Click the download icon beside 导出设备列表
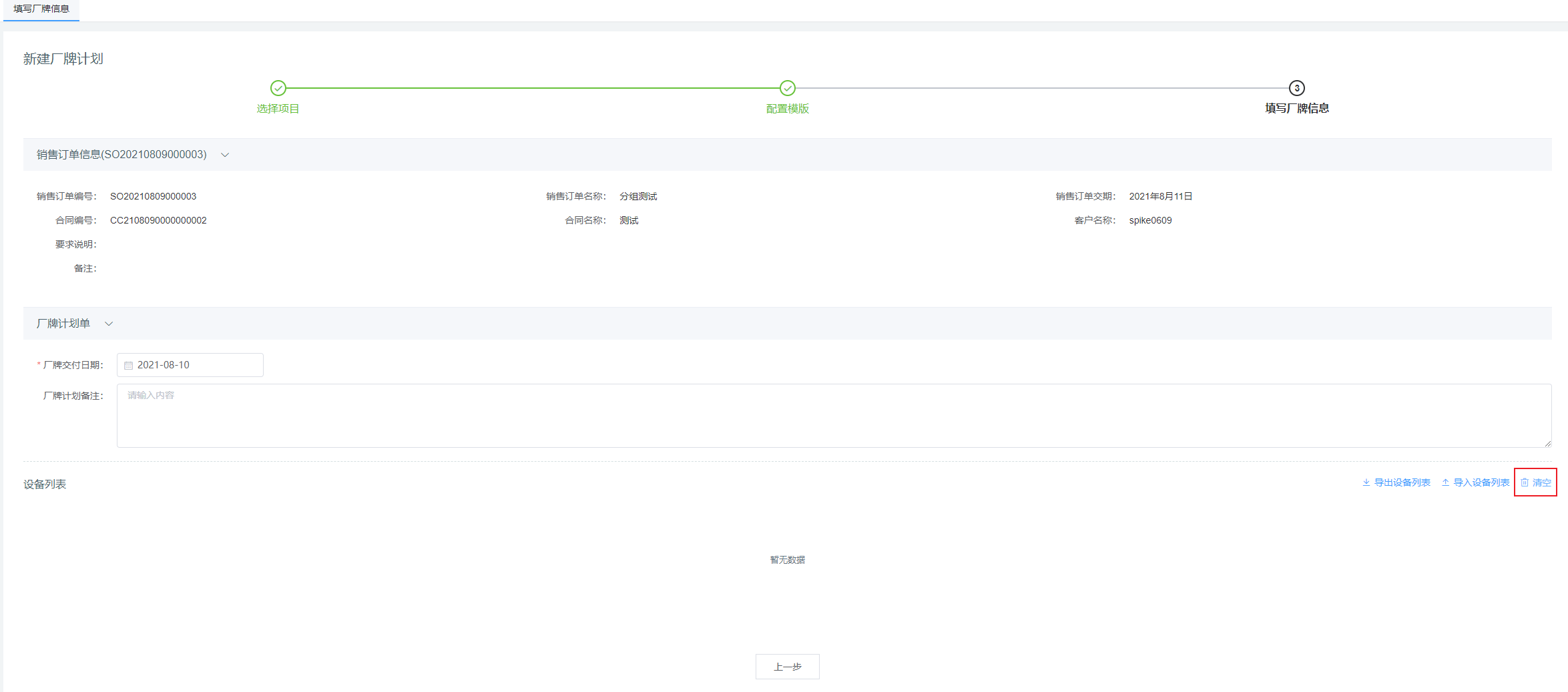 pos(1366,482)
